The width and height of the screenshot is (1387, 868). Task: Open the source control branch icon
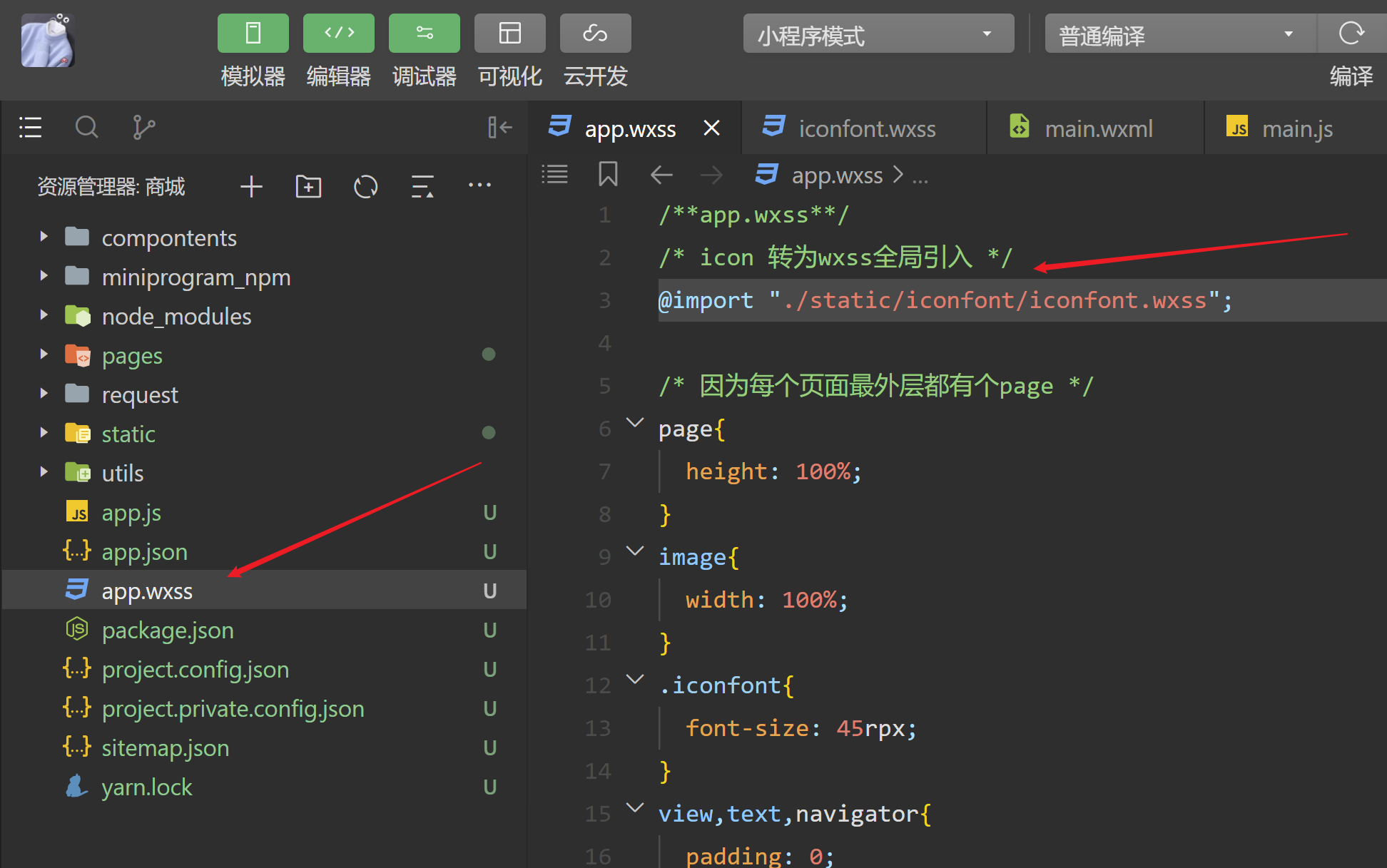pos(143,128)
